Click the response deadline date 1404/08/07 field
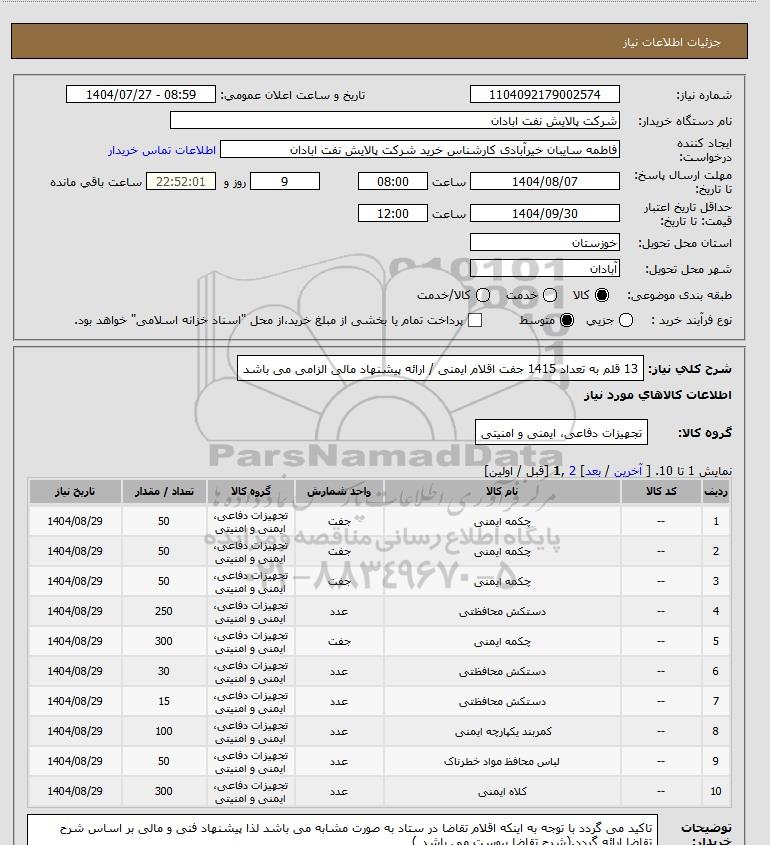The width and height of the screenshot is (770, 845). (x=545, y=182)
